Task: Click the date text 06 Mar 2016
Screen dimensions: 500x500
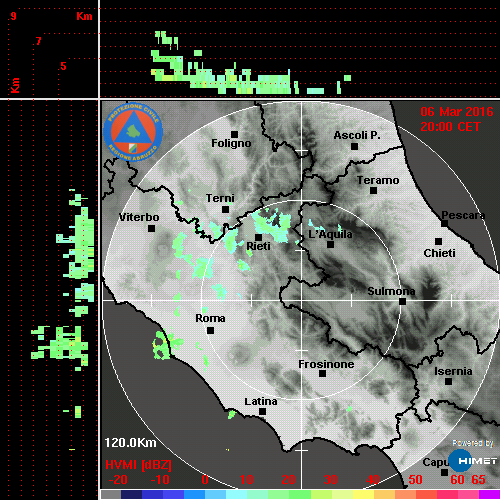Action: tap(457, 112)
